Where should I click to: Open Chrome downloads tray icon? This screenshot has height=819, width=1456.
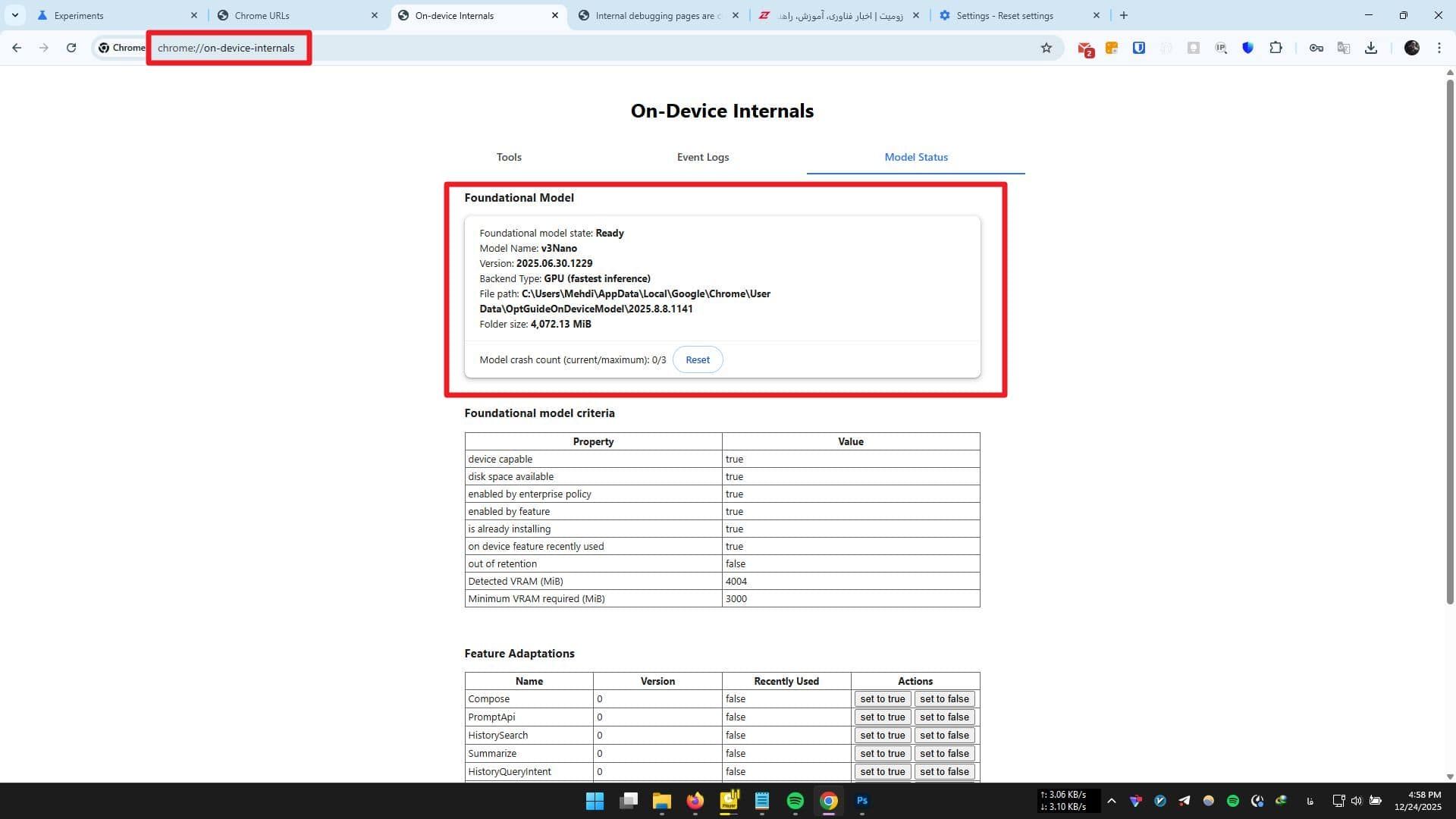pyautogui.click(x=1370, y=48)
